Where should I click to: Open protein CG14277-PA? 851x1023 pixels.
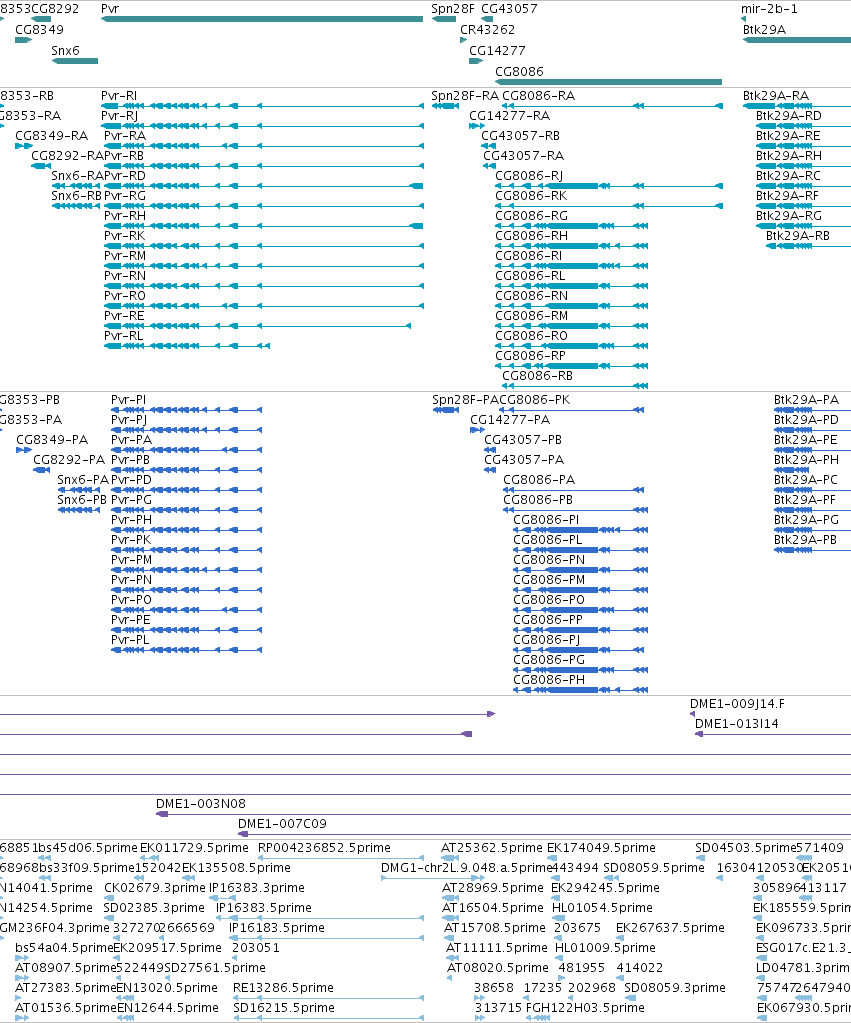point(510,420)
